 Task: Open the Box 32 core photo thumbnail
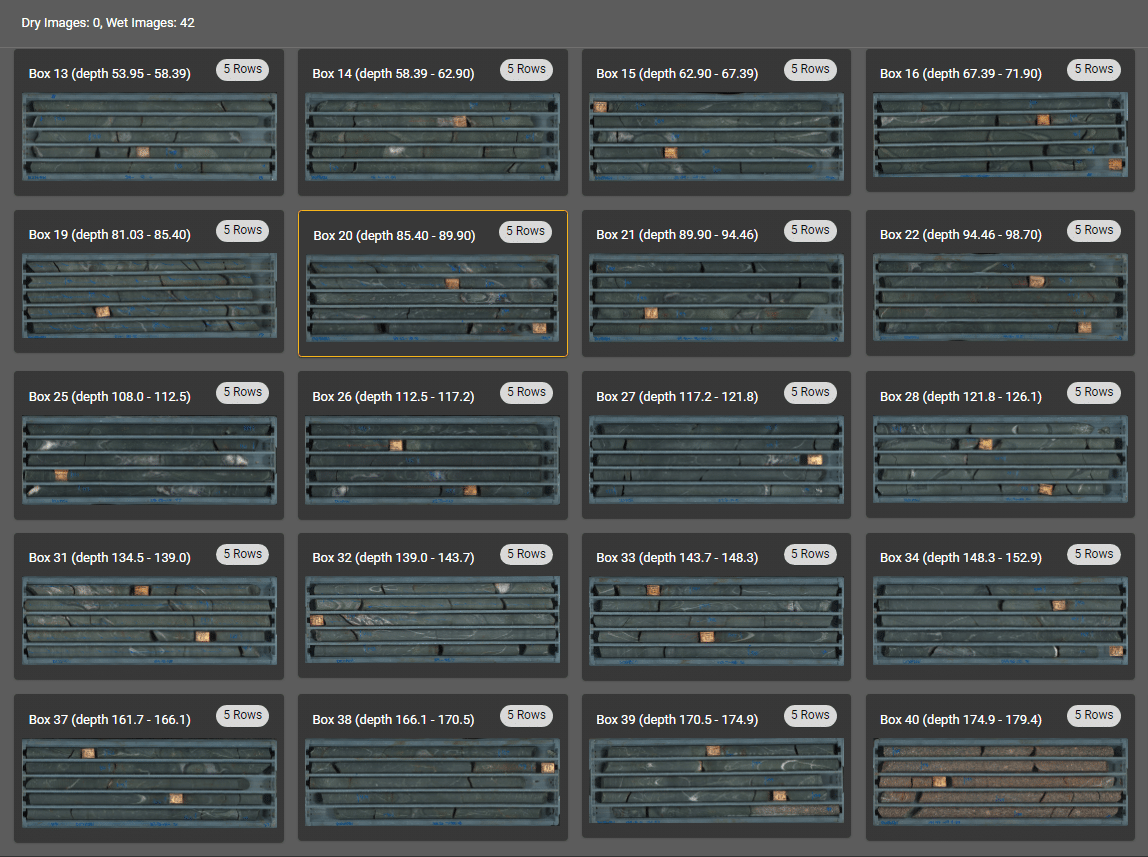tap(433, 619)
